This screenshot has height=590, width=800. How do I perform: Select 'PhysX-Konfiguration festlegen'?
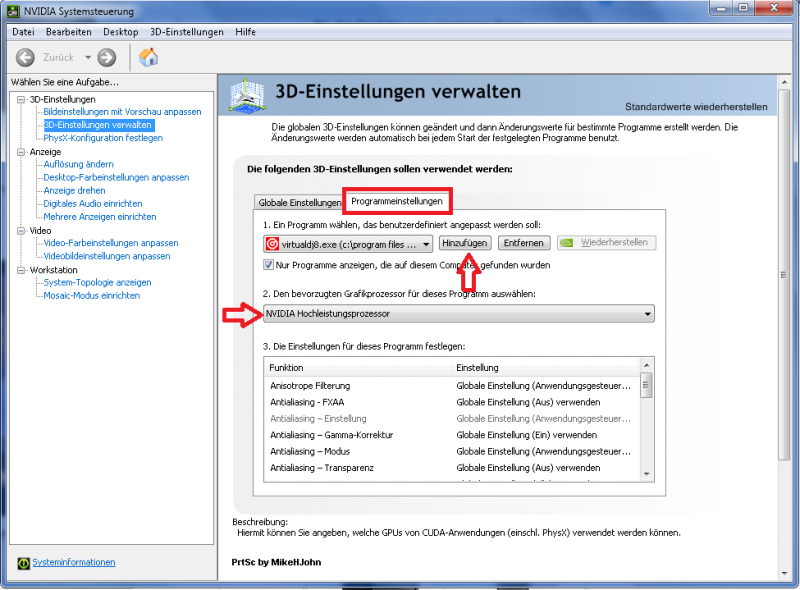point(103,138)
